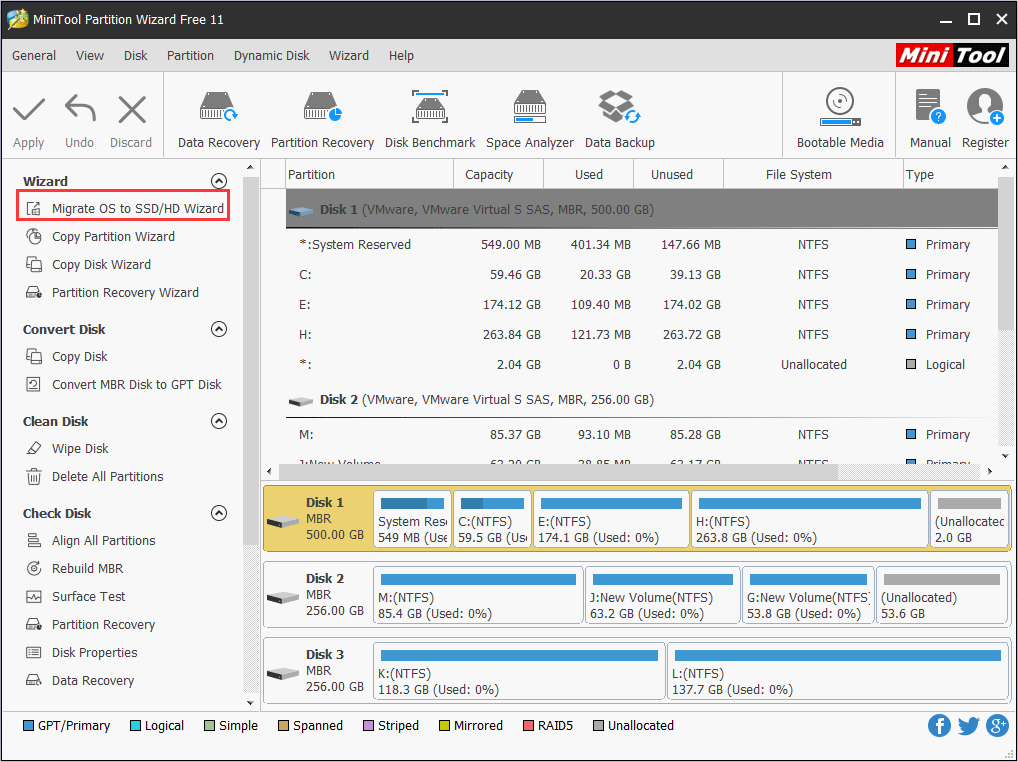Select the Disk 2 map header
The width and height of the screenshot is (1018, 762).
pyautogui.click(x=318, y=595)
